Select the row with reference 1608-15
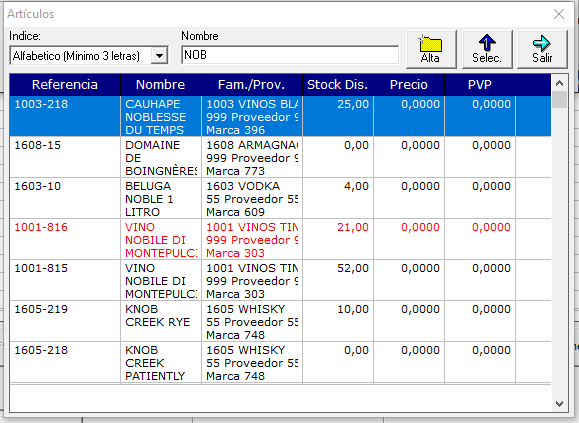The height and width of the screenshot is (423, 579). (x=280, y=157)
